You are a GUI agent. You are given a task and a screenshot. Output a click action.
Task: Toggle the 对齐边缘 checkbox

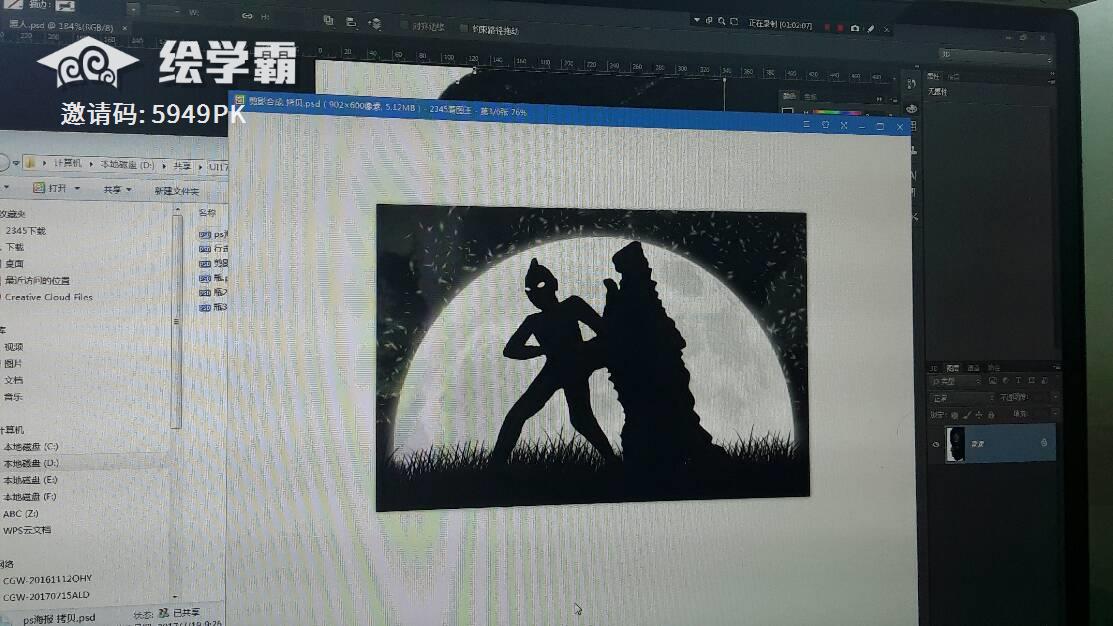click(x=403, y=25)
